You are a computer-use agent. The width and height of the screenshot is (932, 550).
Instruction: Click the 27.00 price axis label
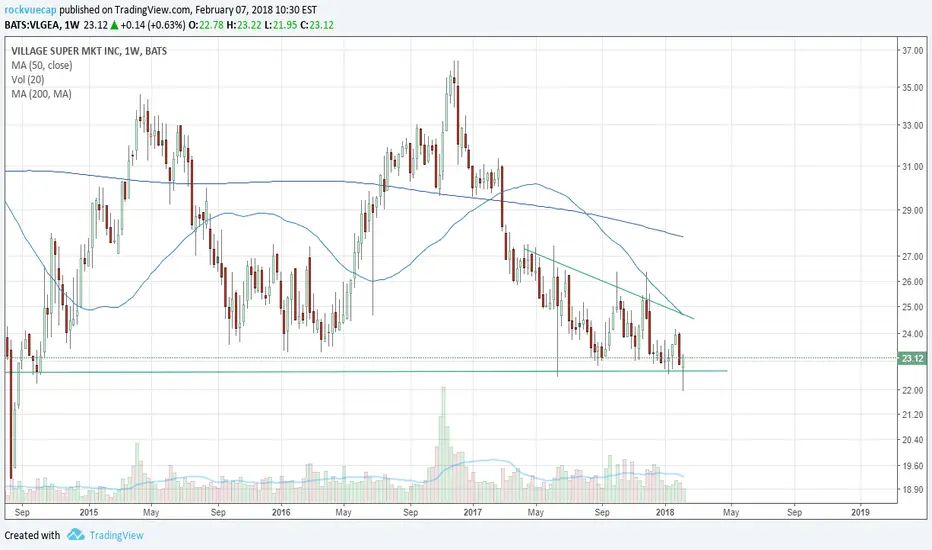coord(913,257)
